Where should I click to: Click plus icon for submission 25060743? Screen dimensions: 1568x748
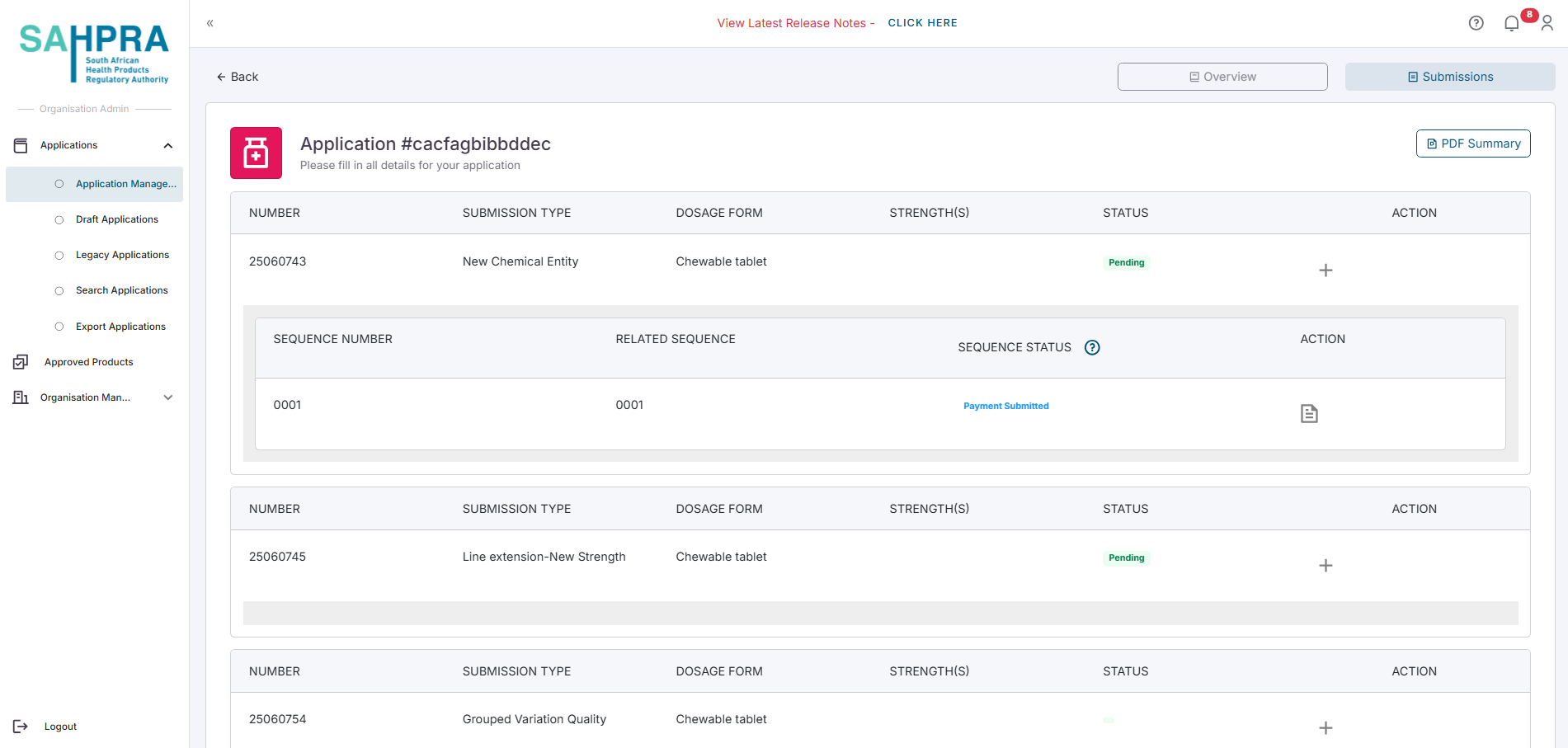tap(1325, 271)
